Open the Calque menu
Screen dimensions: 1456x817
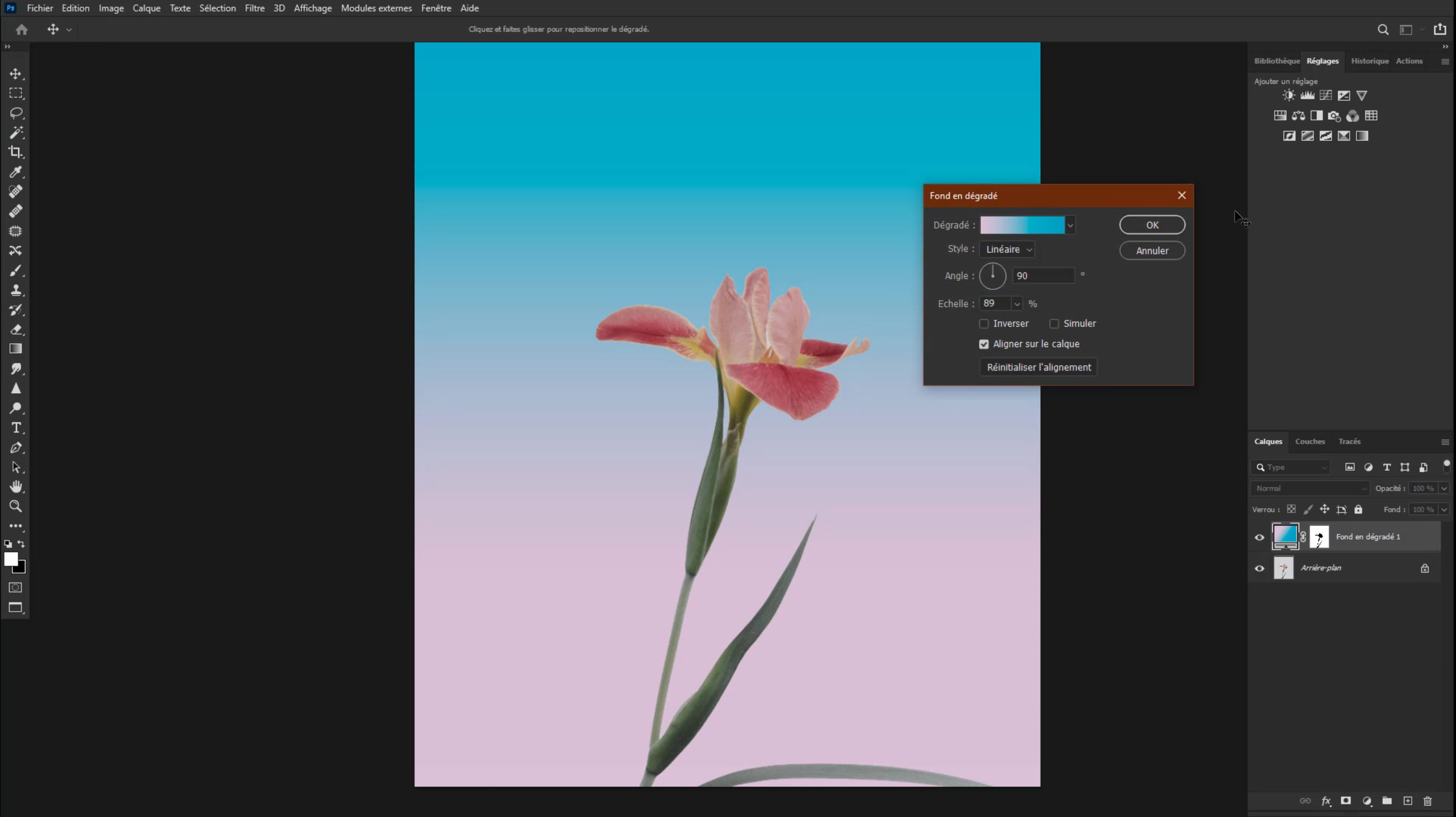coord(146,8)
